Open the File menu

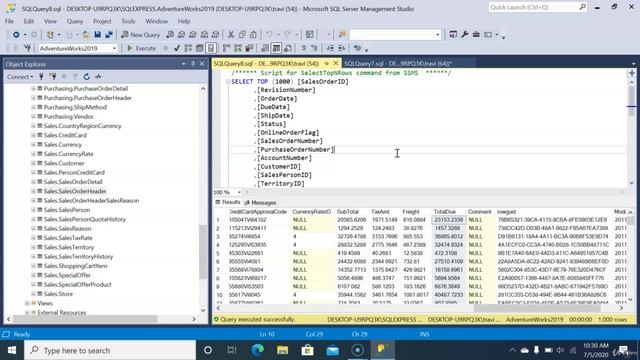(9, 21)
